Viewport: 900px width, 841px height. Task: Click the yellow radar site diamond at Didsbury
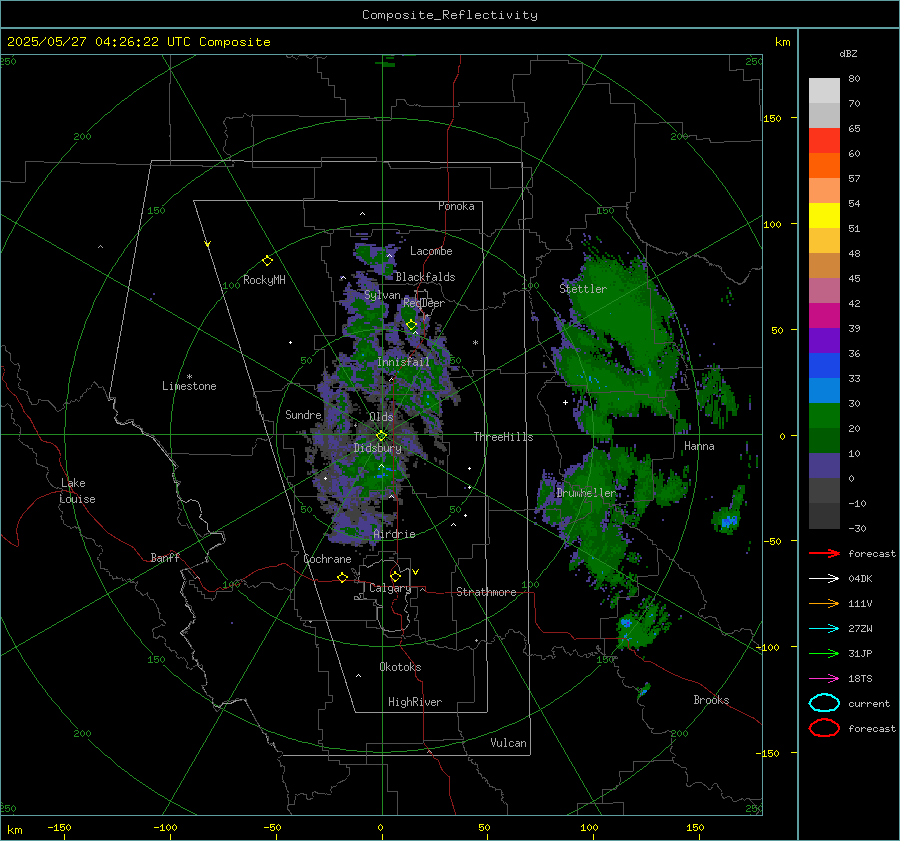coord(381,436)
